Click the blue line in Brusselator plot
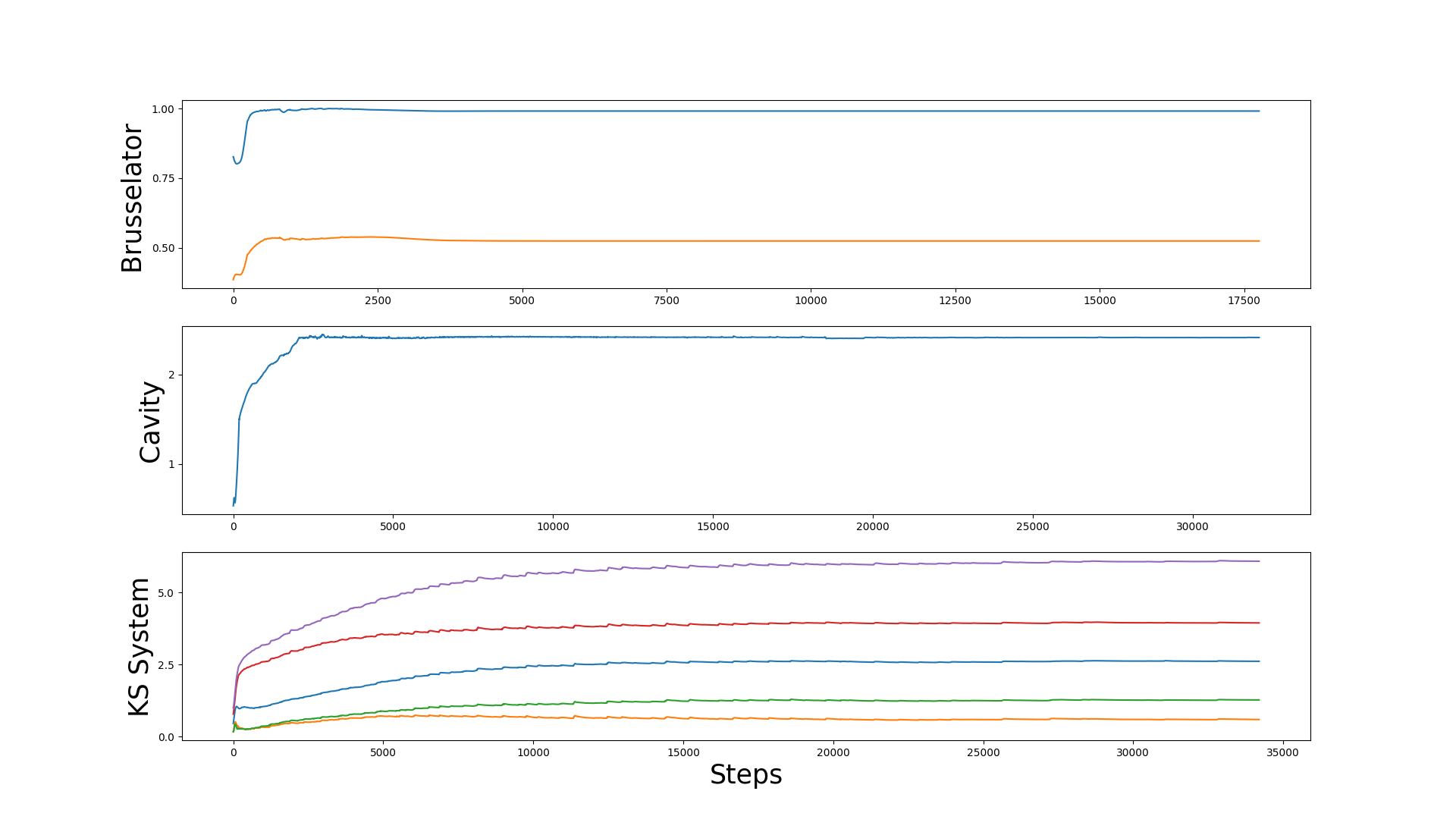 click(758, 111)
